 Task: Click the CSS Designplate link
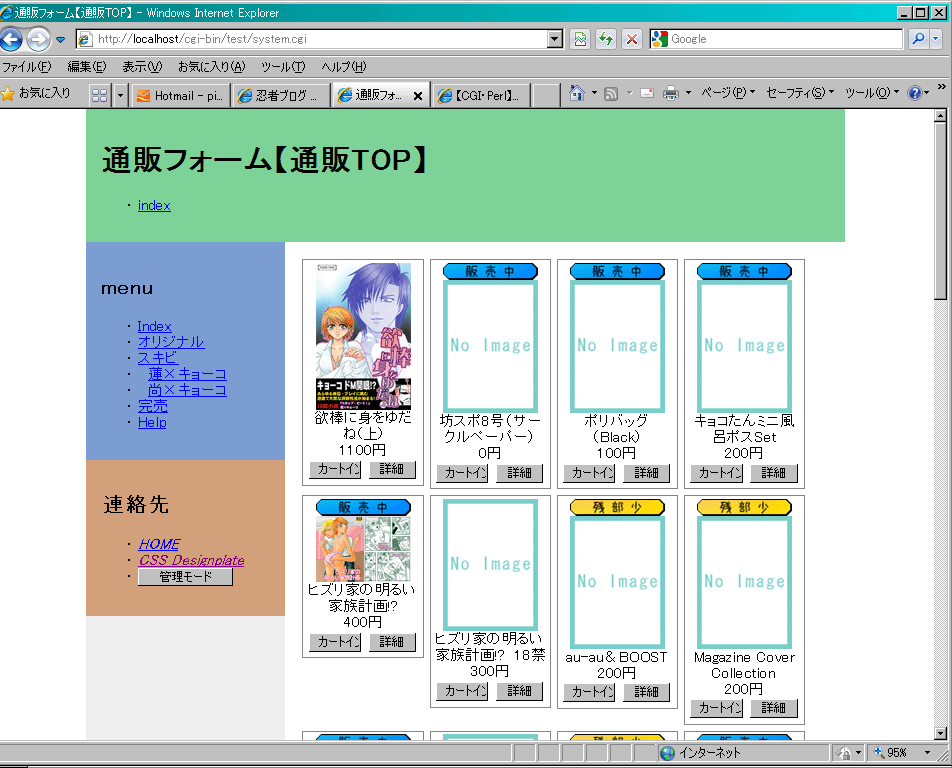point(191,560)
